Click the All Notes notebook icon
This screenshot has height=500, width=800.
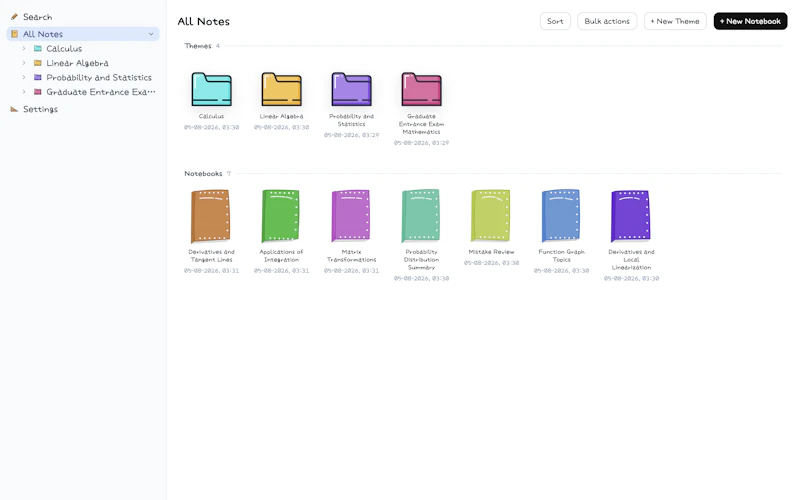click(x=14, y=34)
